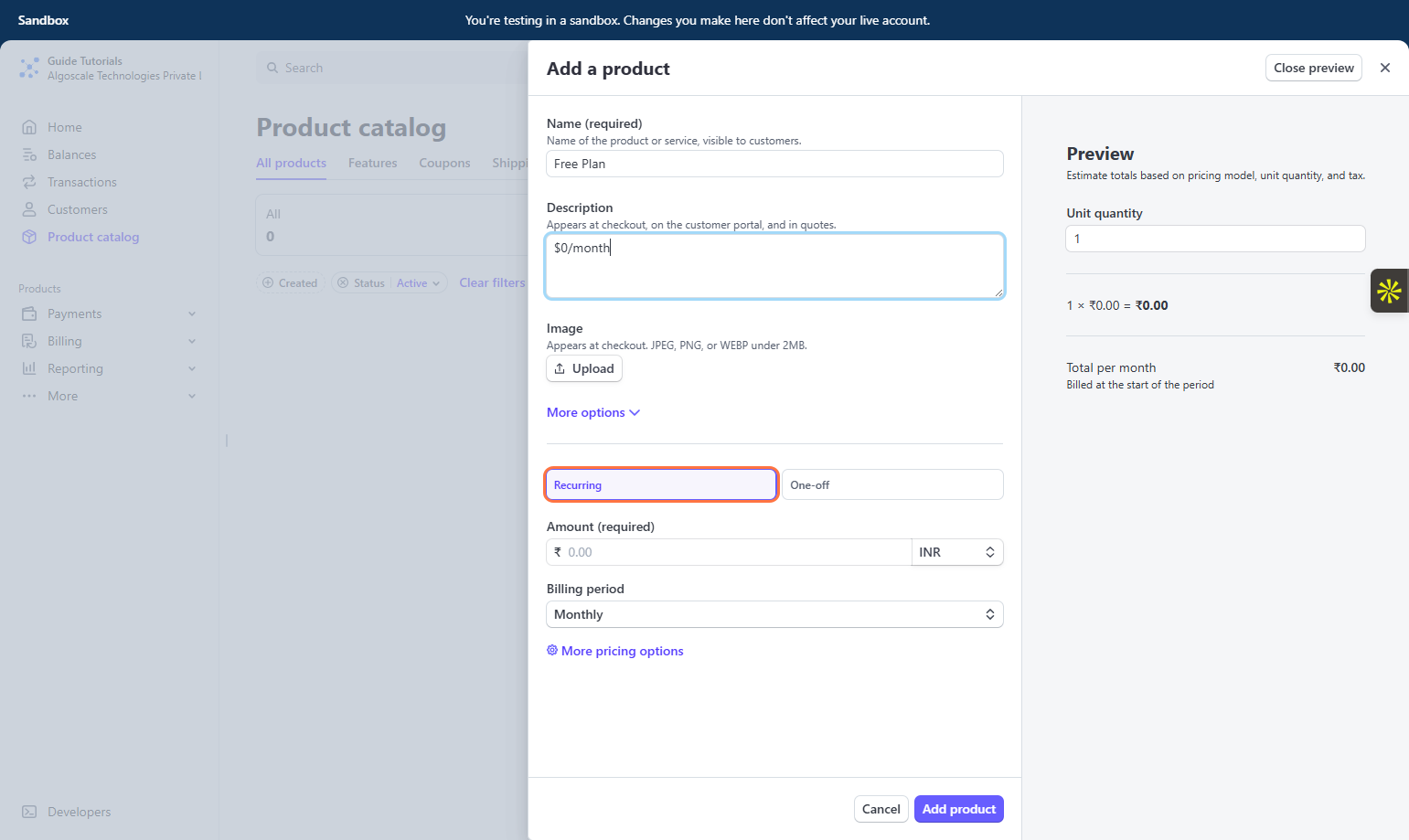The image size is (1409, 840).
Task: Open the Billing period Monthly dropdown
Action: [x=774, y=614]
